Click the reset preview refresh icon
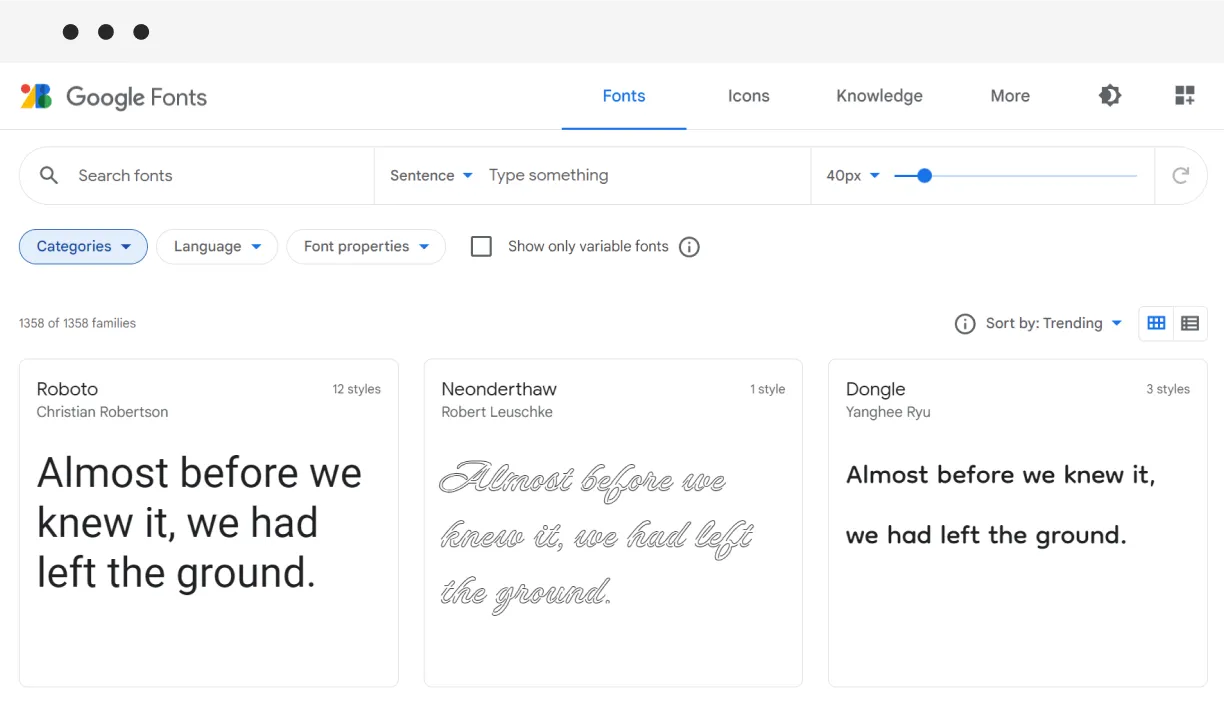Screen dimensions: 1224x707 pos(1181,175)
